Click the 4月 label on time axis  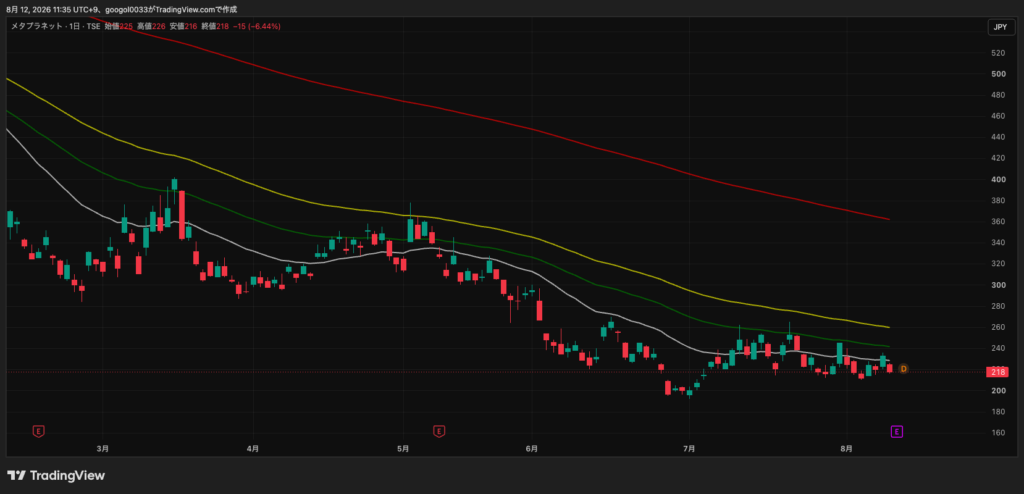253,449
